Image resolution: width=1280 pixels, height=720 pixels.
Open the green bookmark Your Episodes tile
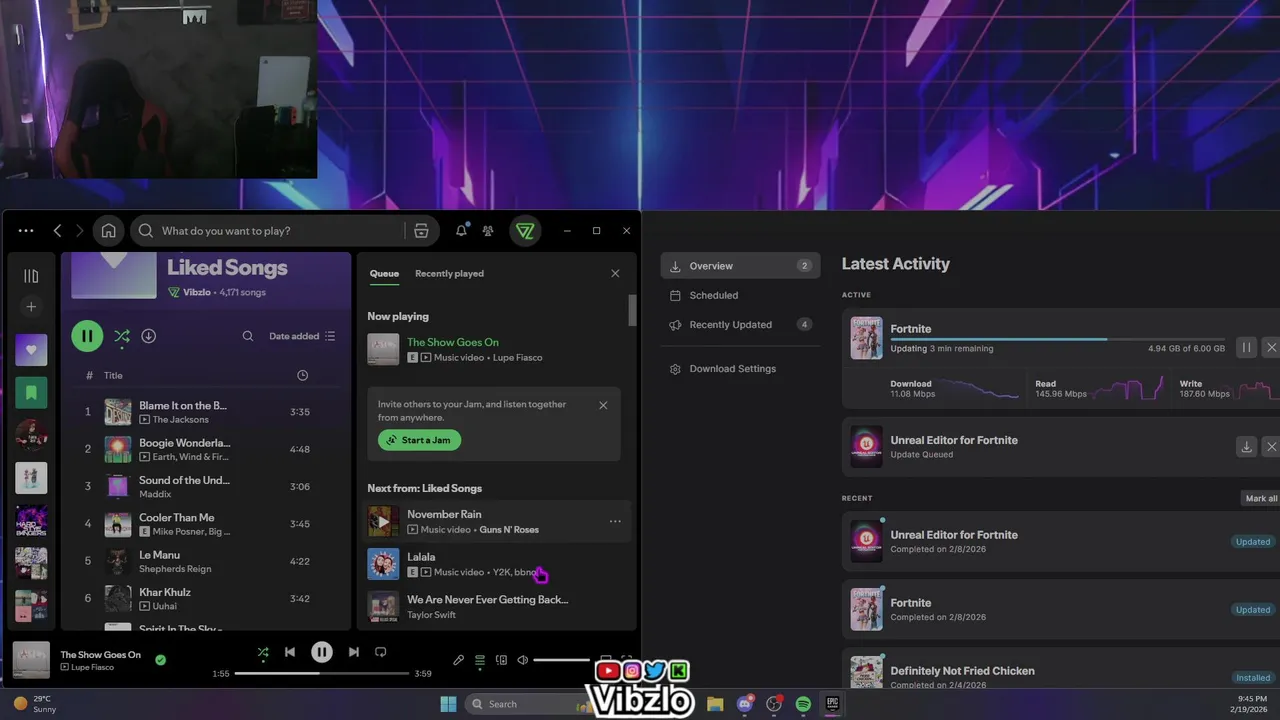pyautogui.click(x=31, y=393)
